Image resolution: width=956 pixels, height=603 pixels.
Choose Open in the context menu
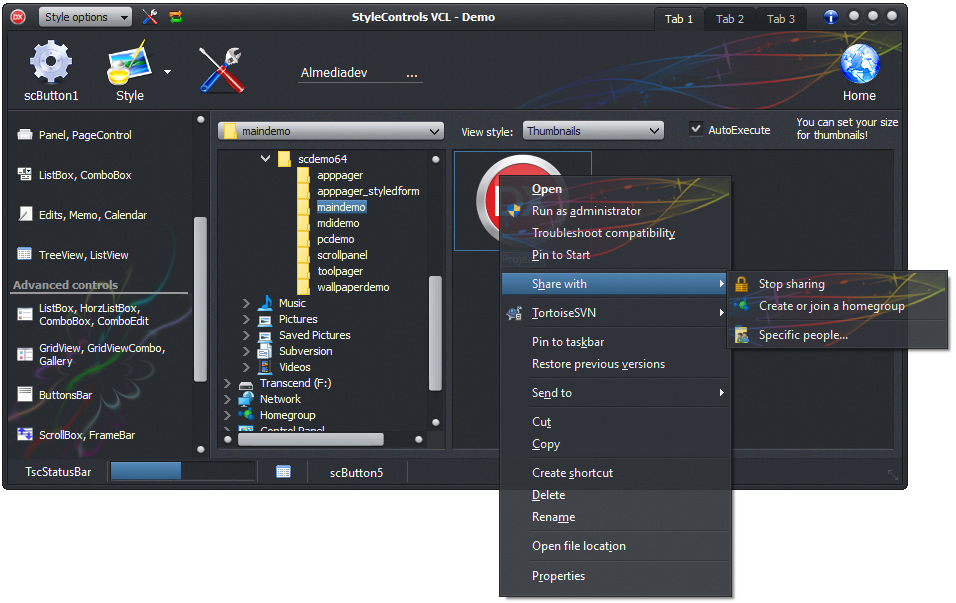[x=616, y=189]
